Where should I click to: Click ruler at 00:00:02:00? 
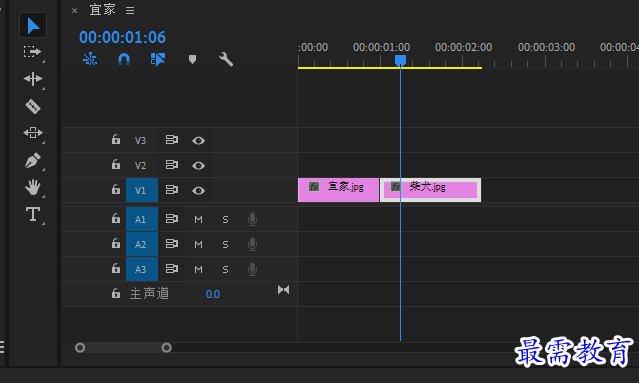click(x=463, y=47)
